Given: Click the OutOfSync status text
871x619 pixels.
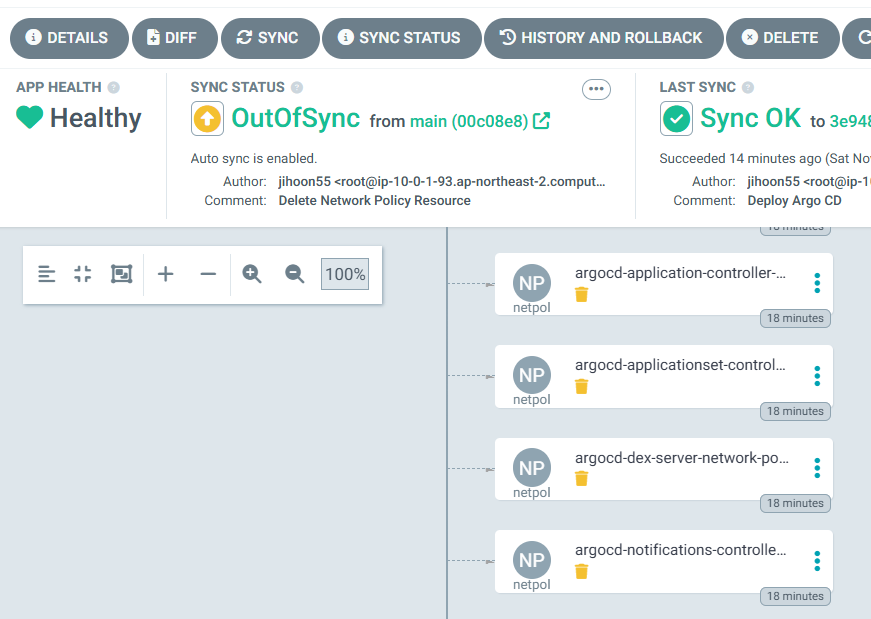Looking at the screenshot, I should point(296,118).
